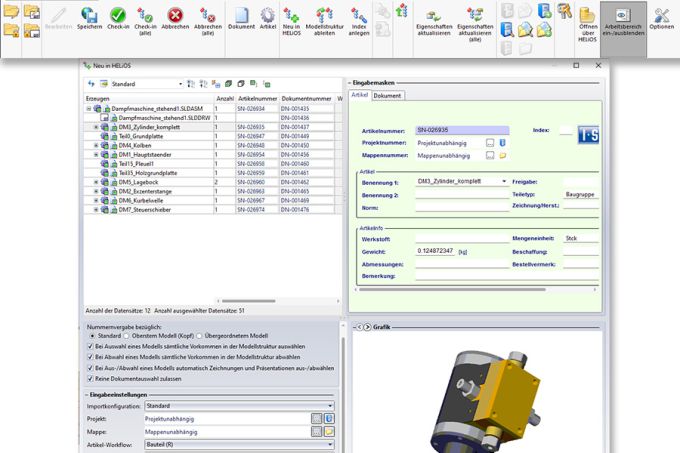The height and width of the screenshot is (453, 680).
Task: Click Neu in HELiOS icon
Action: coord(291,16)
